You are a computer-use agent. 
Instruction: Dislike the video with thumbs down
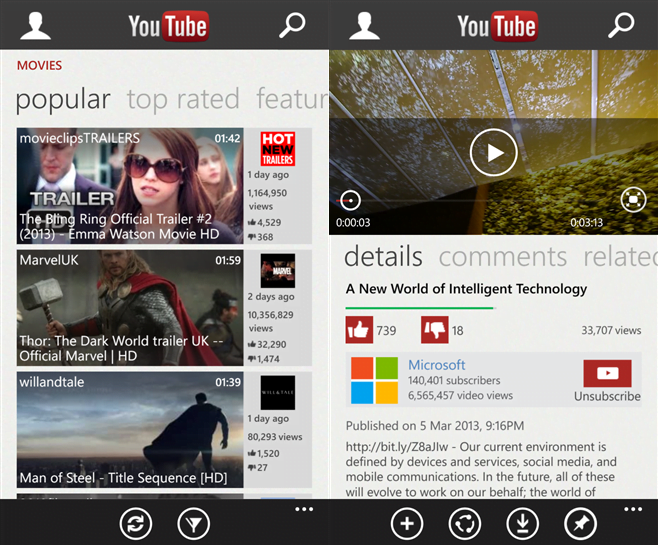(x=435, y=330)
